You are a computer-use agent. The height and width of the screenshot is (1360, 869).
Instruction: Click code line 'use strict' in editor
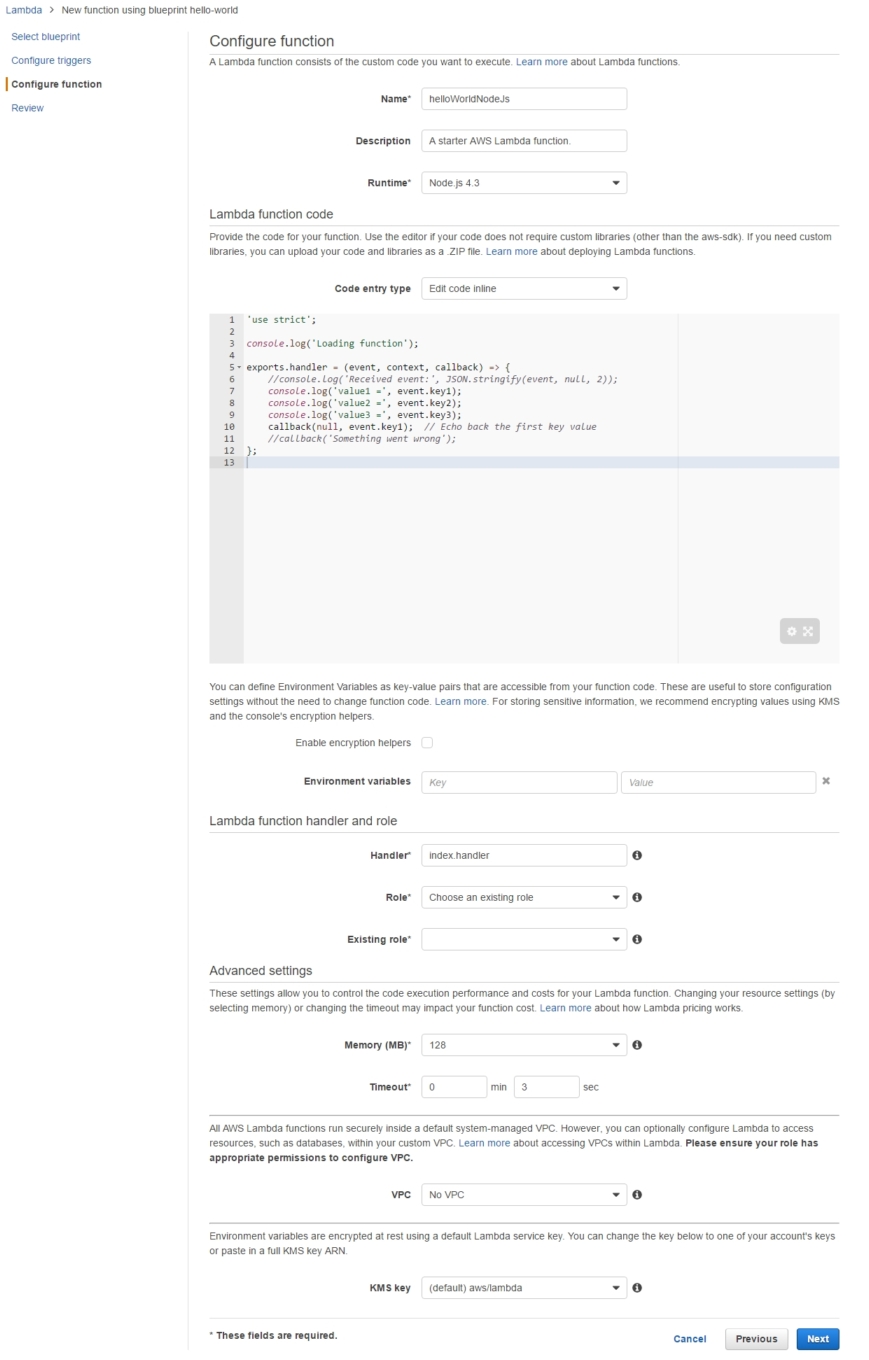tap(281, 320)
